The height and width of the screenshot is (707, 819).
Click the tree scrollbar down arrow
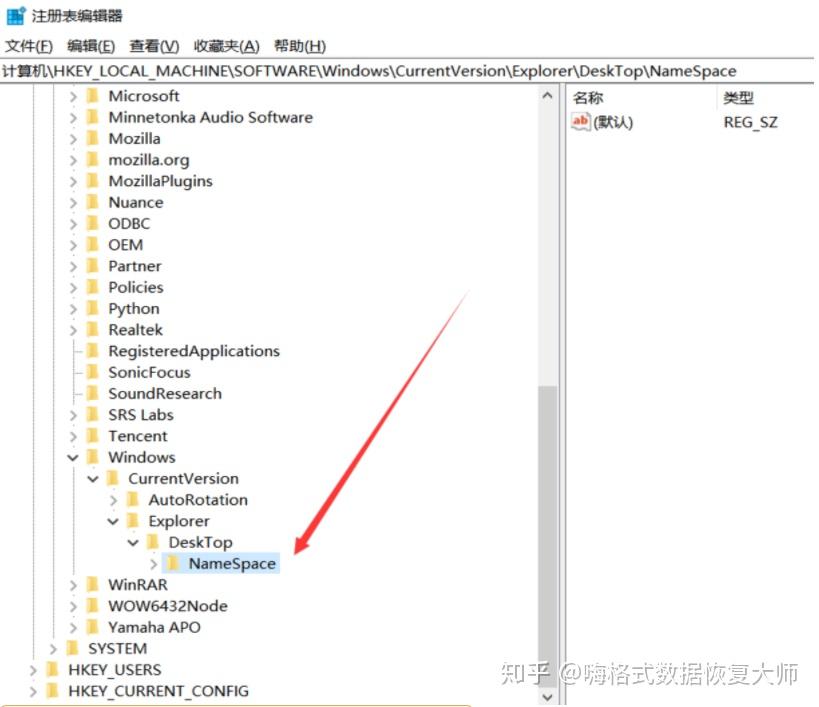pyautogui.click(x=547, y=697)
